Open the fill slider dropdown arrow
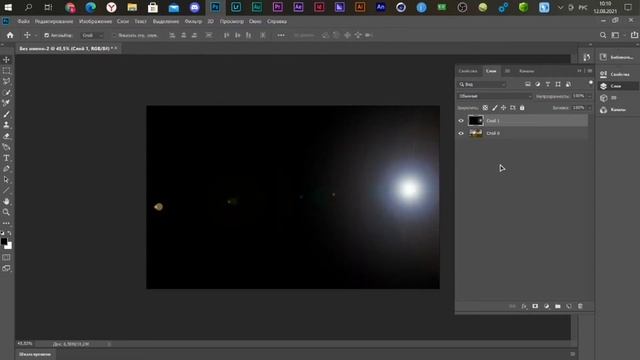This screenshot has width=640, height=360. pyautogui.click(x=589, y=108)
